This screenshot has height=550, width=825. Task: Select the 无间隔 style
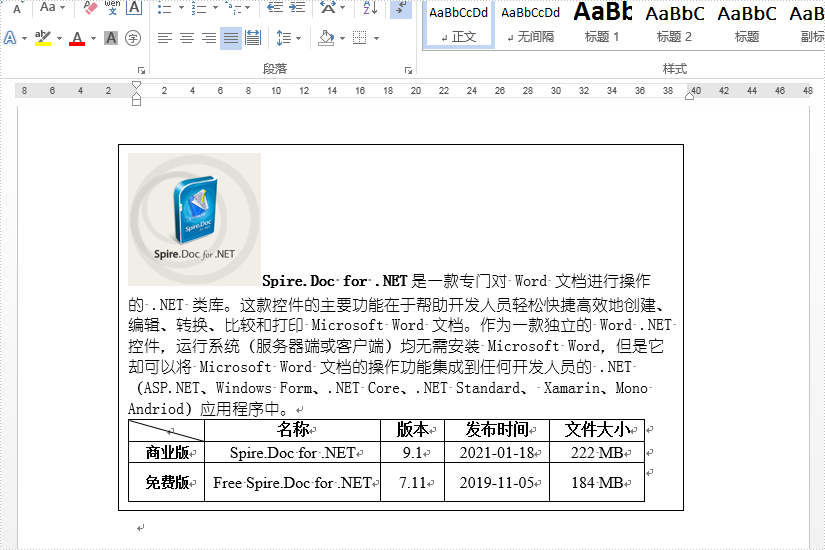point(530,24)
